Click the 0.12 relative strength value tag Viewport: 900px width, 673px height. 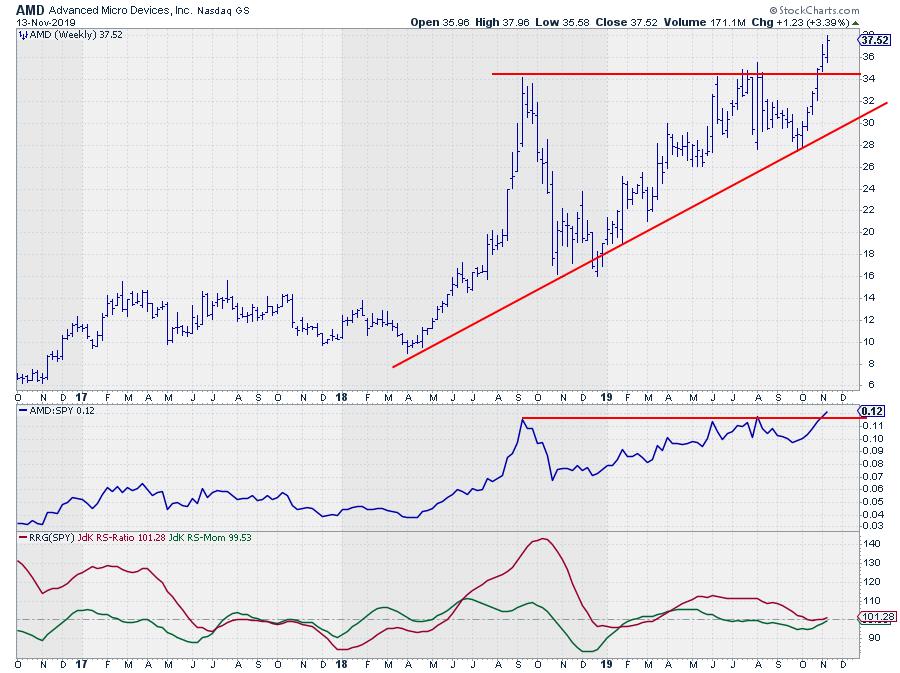[871, 411]
